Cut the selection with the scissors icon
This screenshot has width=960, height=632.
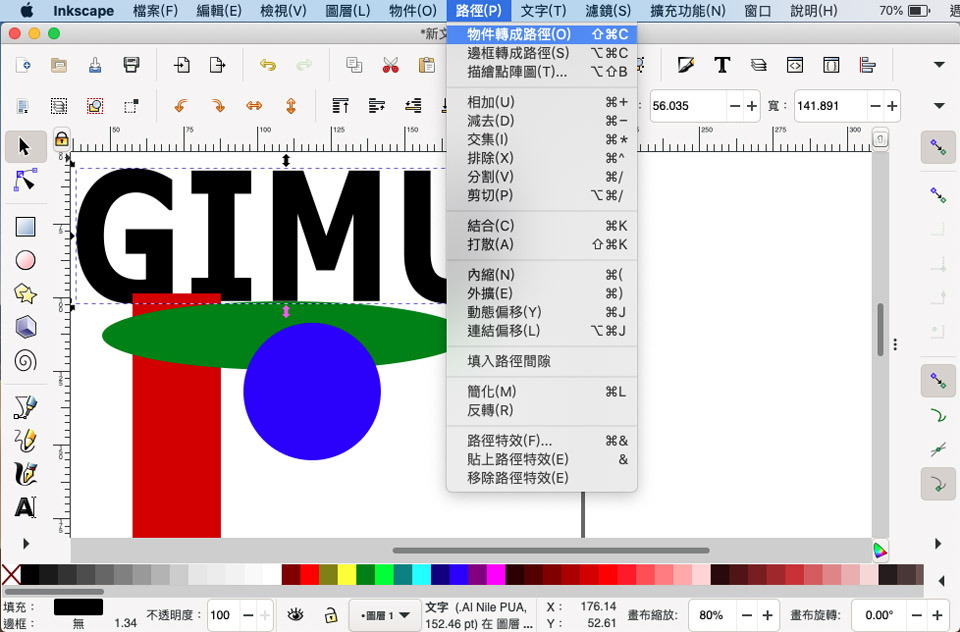[x=390, y=65]
